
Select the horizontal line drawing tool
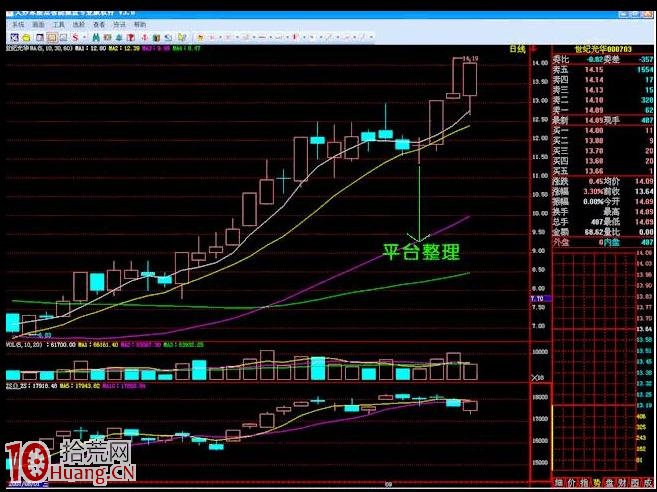click(x=262, y=38)
